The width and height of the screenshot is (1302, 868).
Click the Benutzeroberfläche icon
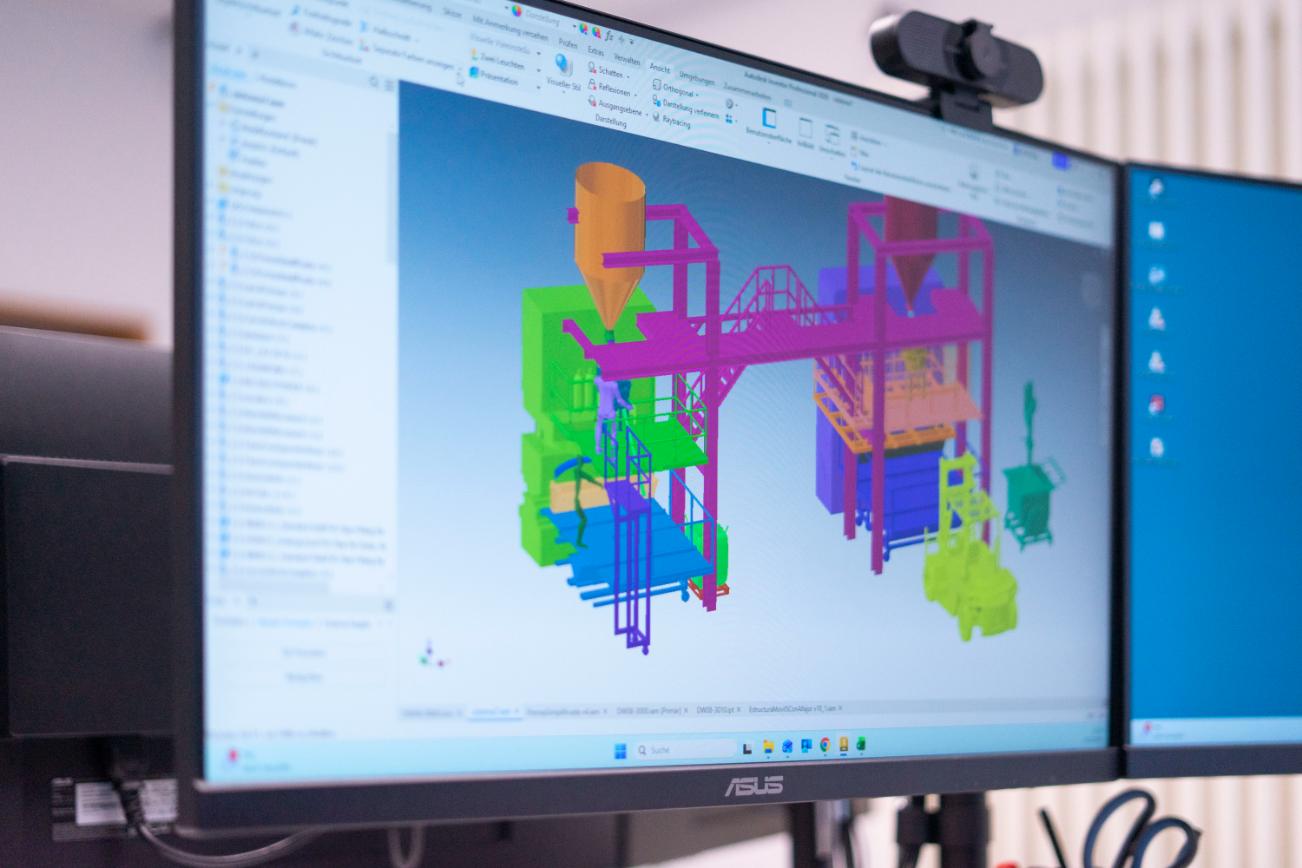pos(769,120)
